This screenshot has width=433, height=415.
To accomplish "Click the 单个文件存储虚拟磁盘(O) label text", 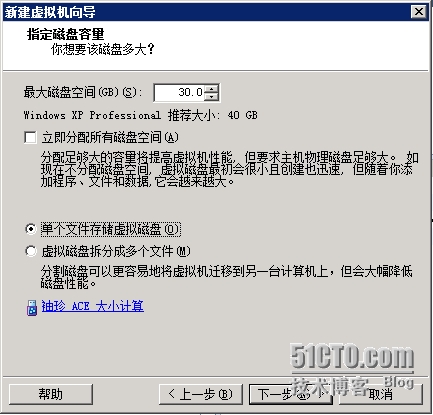I will [111, 229].
